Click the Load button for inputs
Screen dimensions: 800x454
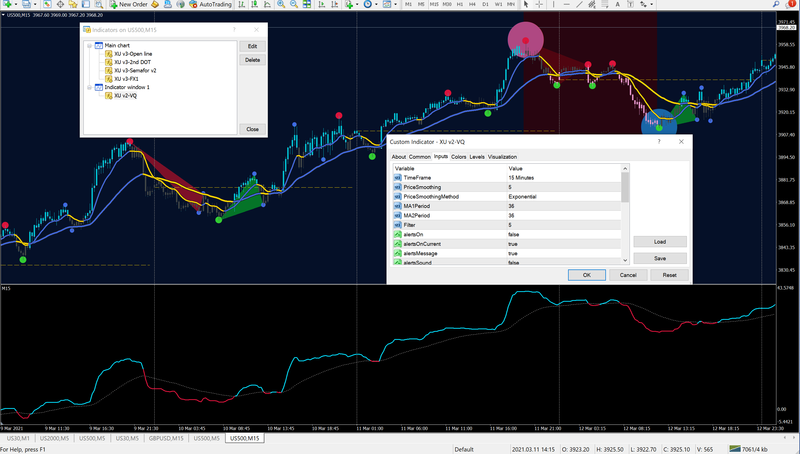(659, 242)
